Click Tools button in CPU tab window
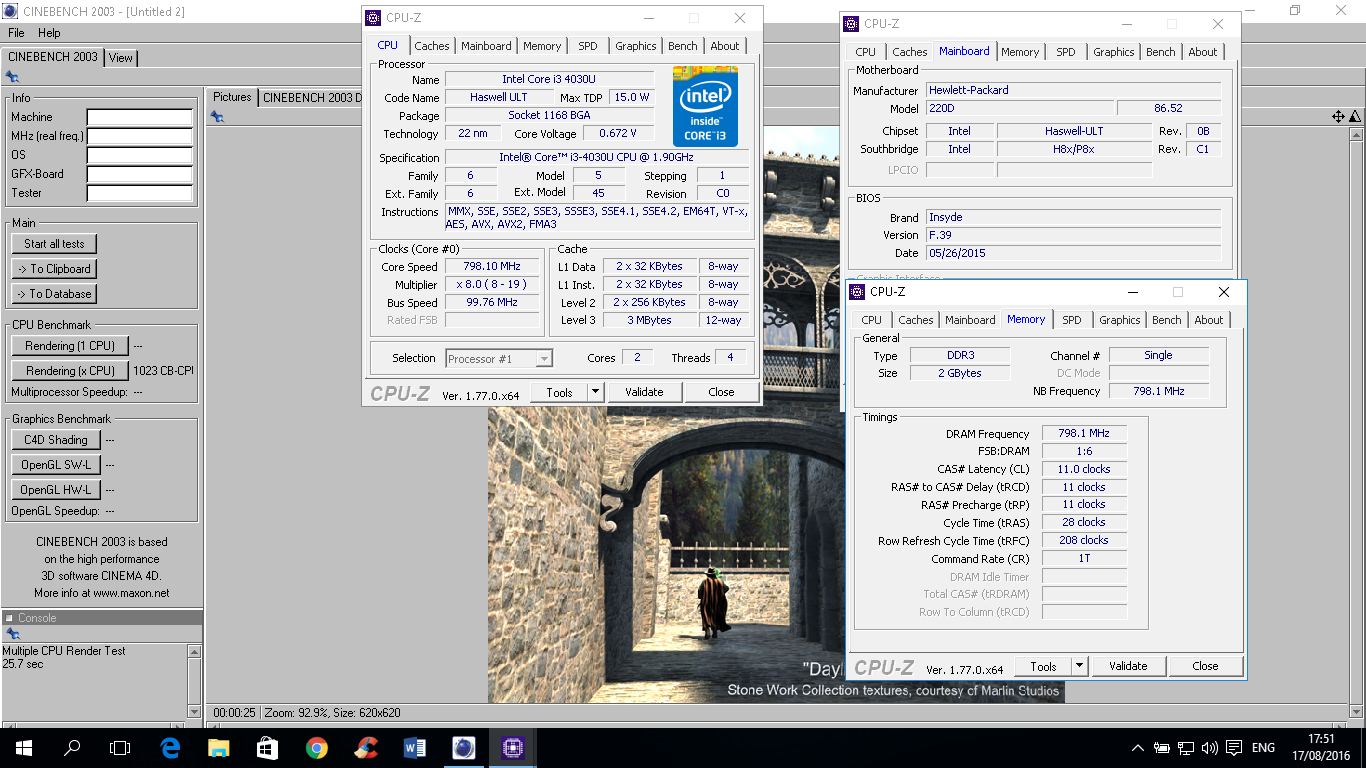This screenshot has width=1366, height=768. point(559,392)
